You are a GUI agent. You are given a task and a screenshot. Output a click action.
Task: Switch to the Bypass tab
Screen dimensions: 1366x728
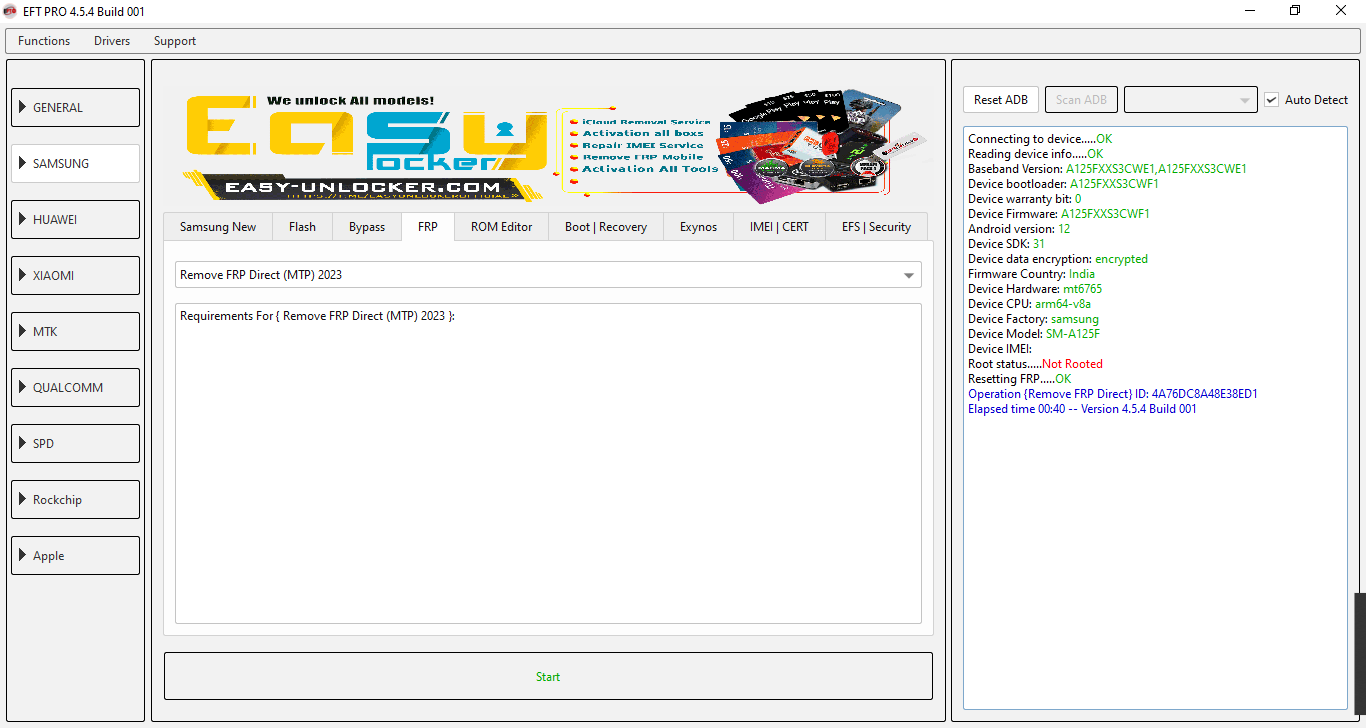pyautogui.click(x=367, y=227)
